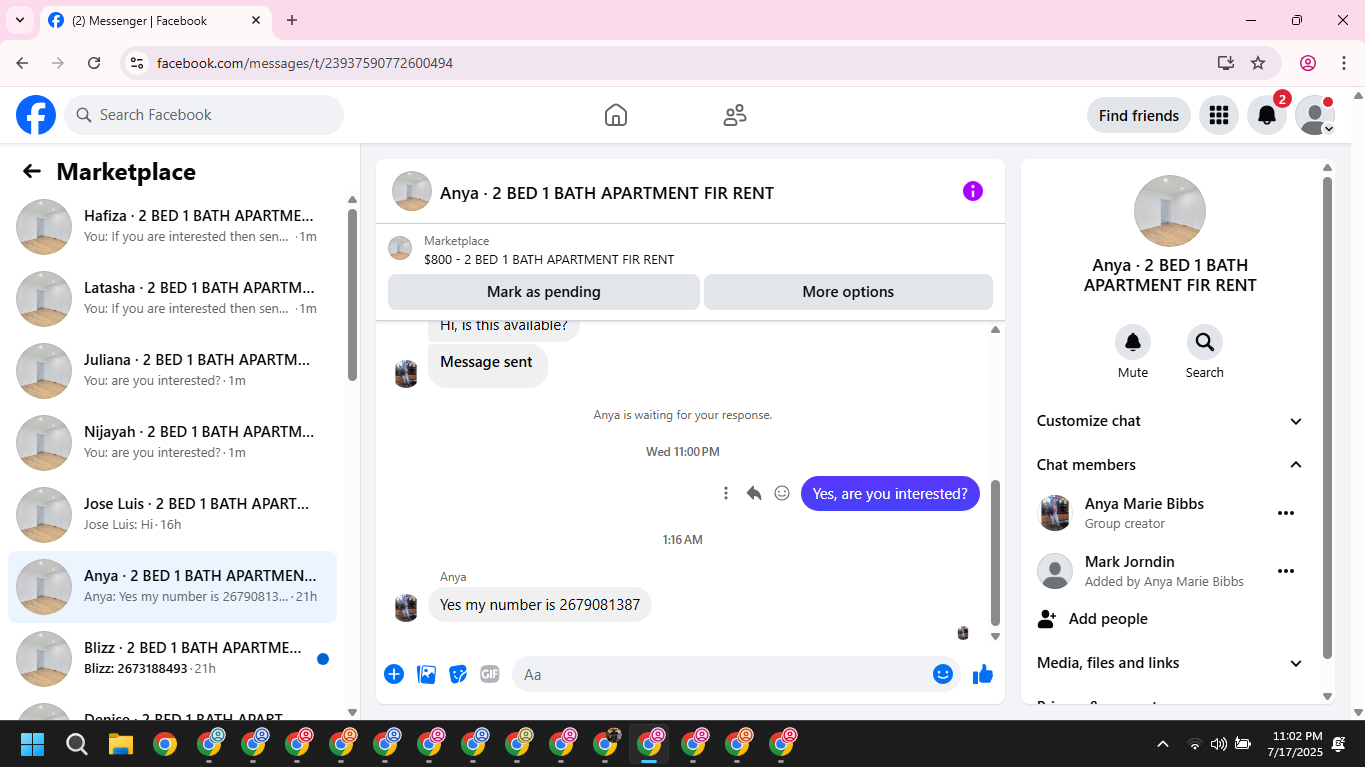
Task: Open the emoji picker in message box
Action: [943, 674]
